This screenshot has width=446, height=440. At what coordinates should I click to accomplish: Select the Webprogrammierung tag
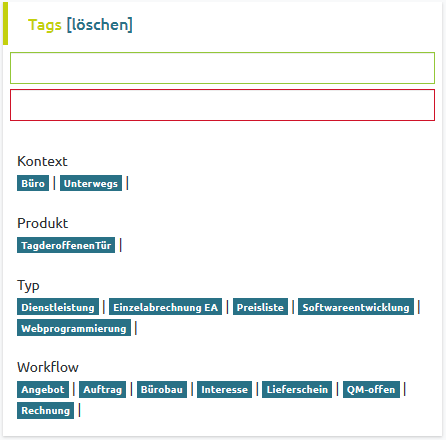coord(74,328)
